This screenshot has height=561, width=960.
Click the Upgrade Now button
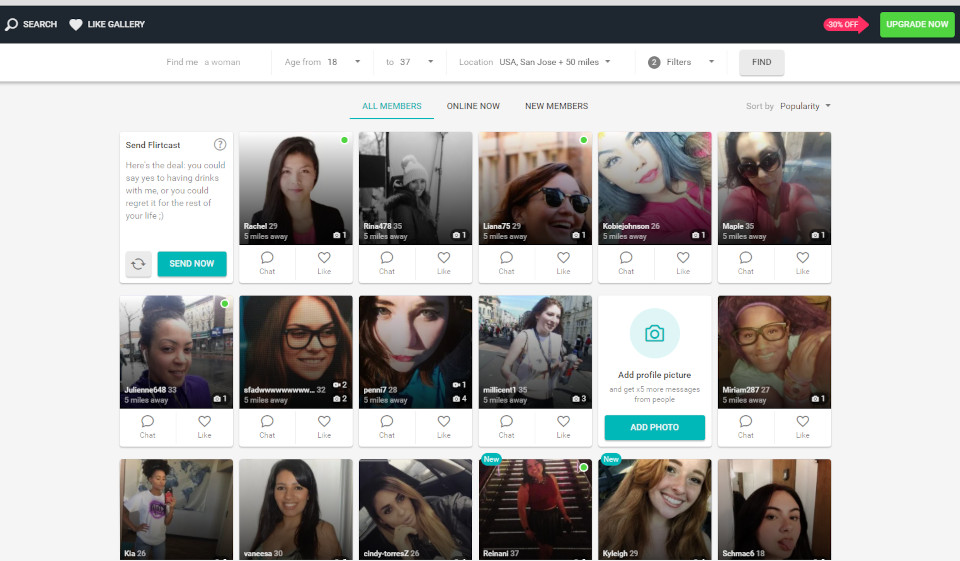coord(916,25)
